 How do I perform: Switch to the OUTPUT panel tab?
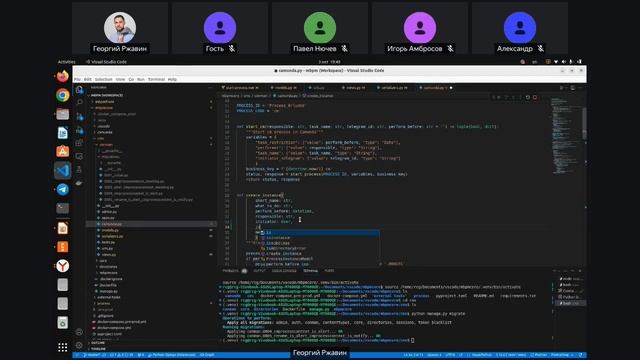(x=259, y=271)
